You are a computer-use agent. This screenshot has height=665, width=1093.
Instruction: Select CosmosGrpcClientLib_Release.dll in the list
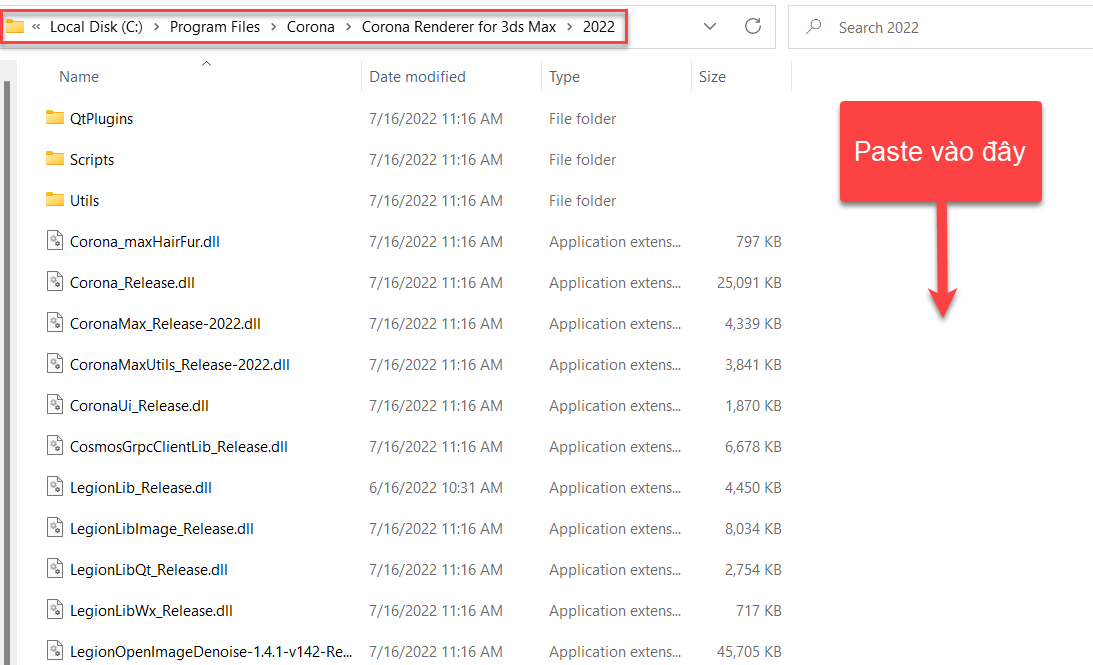pyautogui.click(x=178, y=447)
